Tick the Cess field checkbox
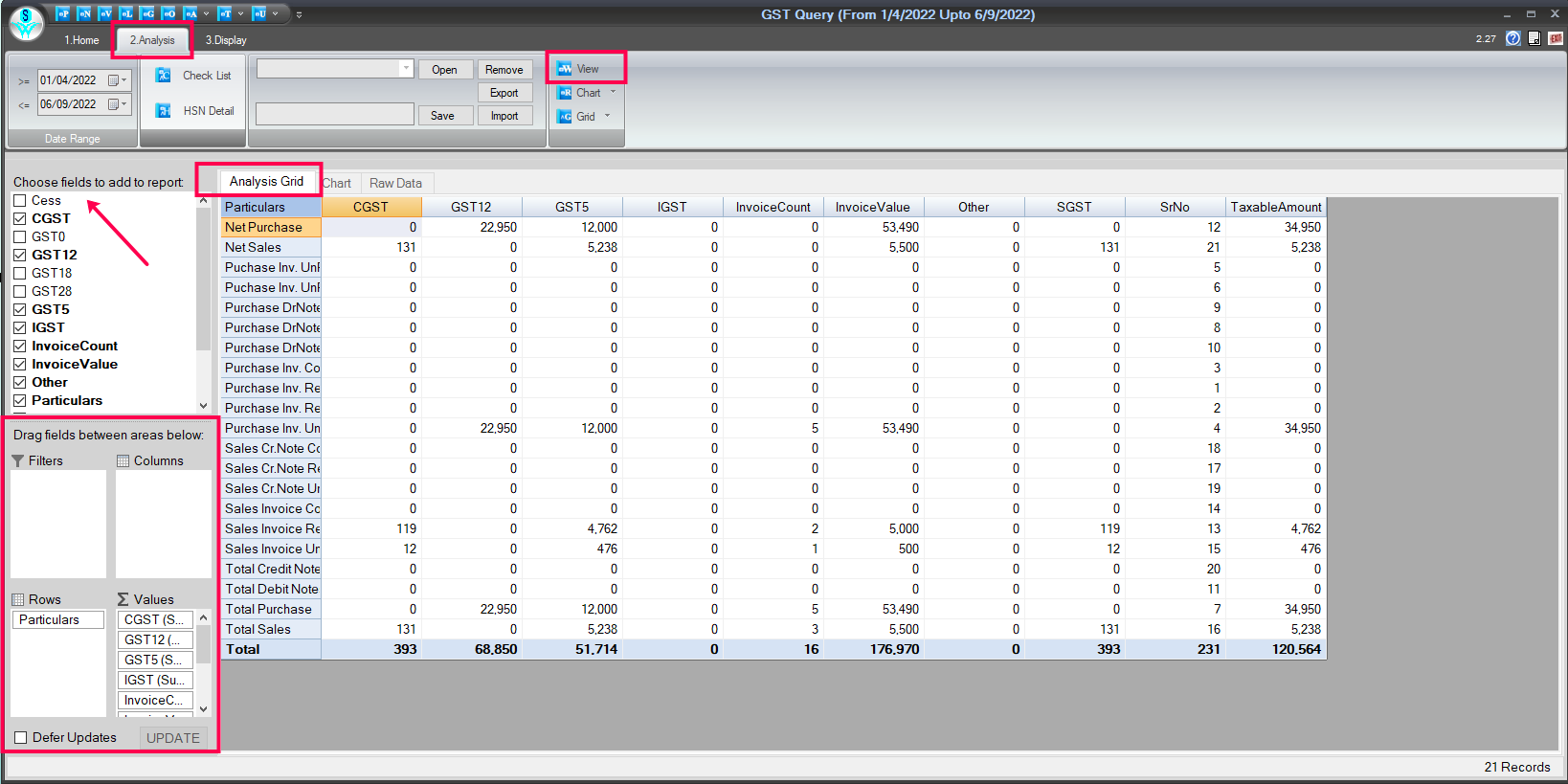The height and width of the screenshot is (784, 1568). [x=19, y=200]
